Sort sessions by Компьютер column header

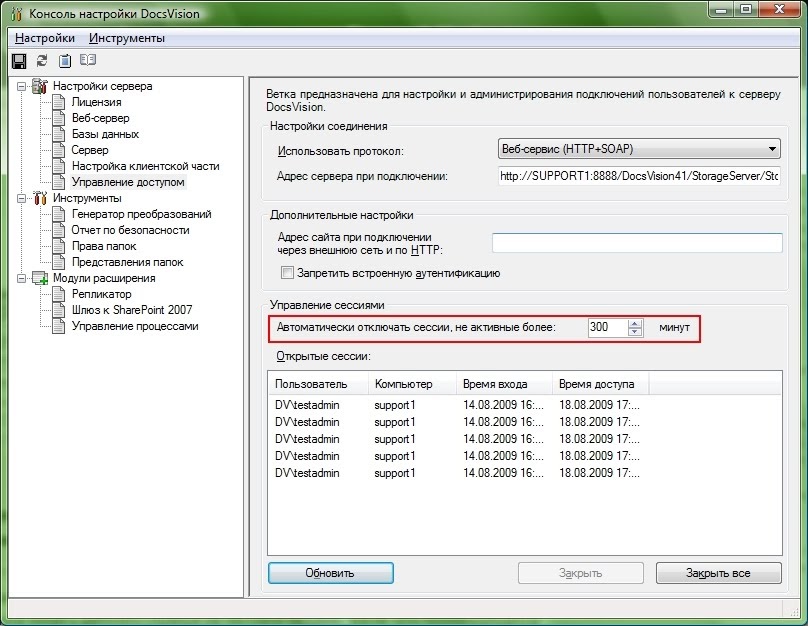pos(412,384)
